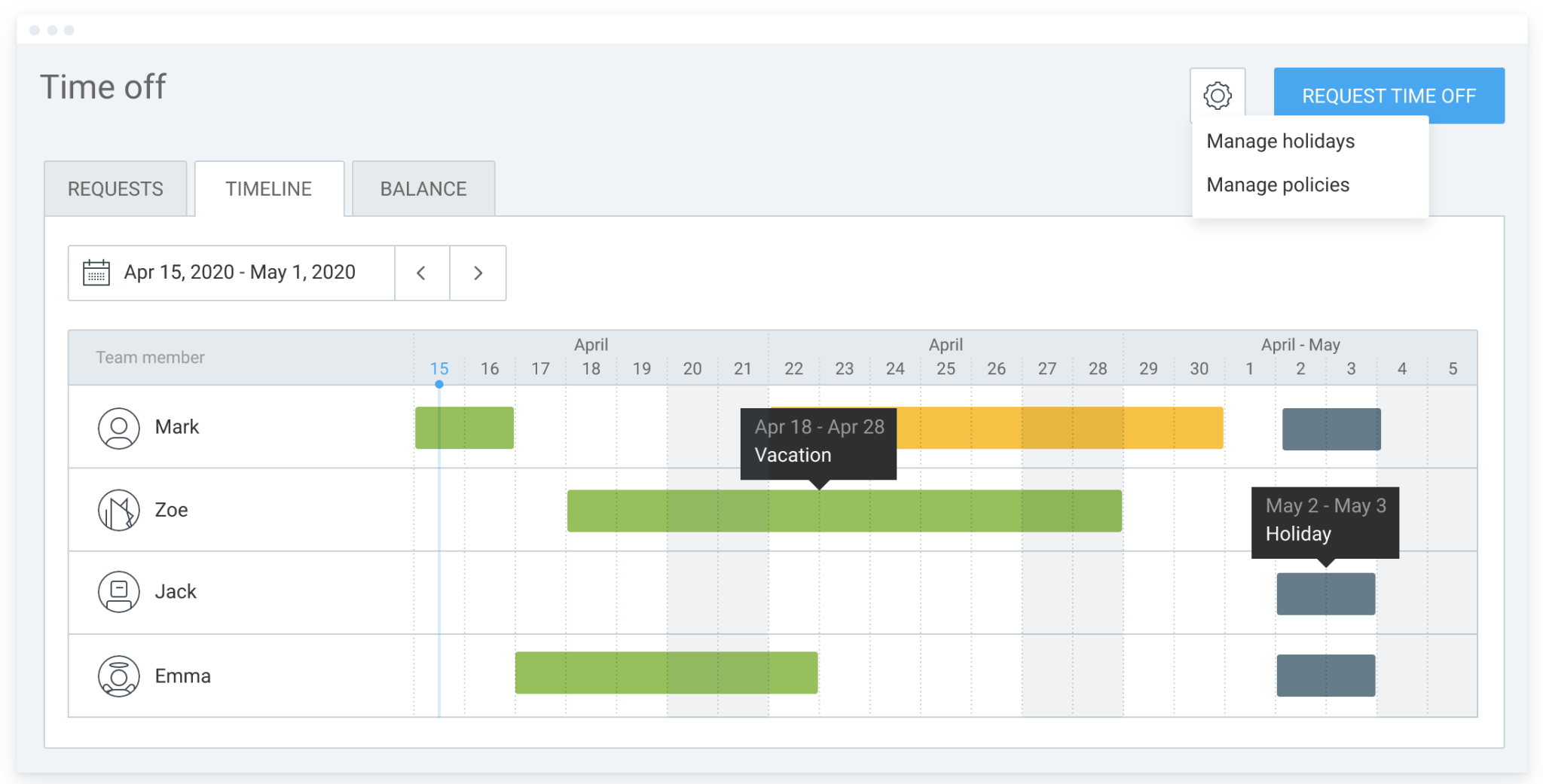
Task: Switch to the Requests tab
Action: tap(115, 189)
